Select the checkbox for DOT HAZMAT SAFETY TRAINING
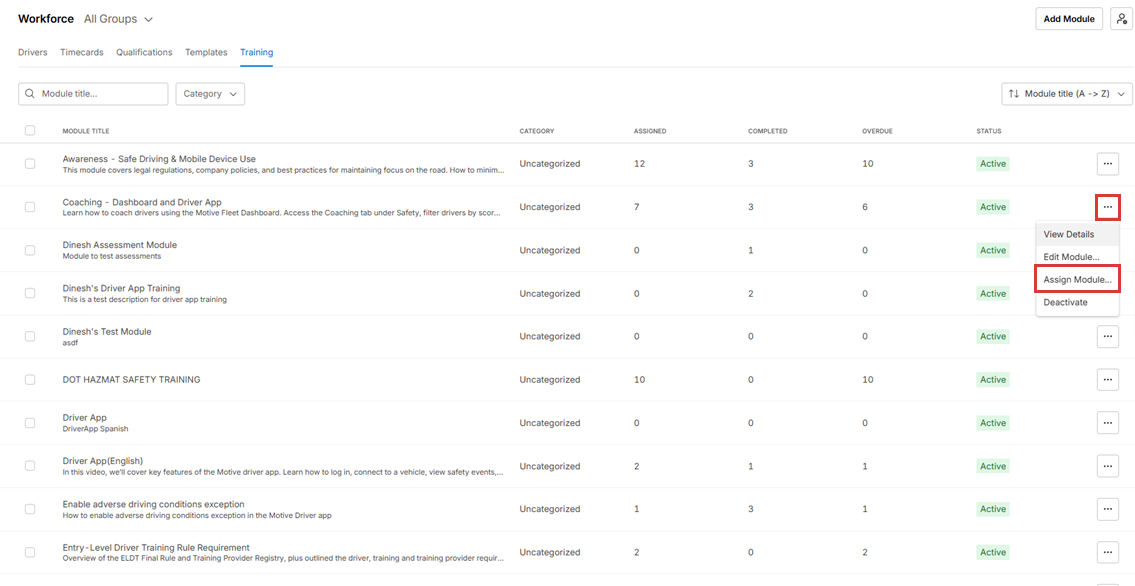 point(30,380)
